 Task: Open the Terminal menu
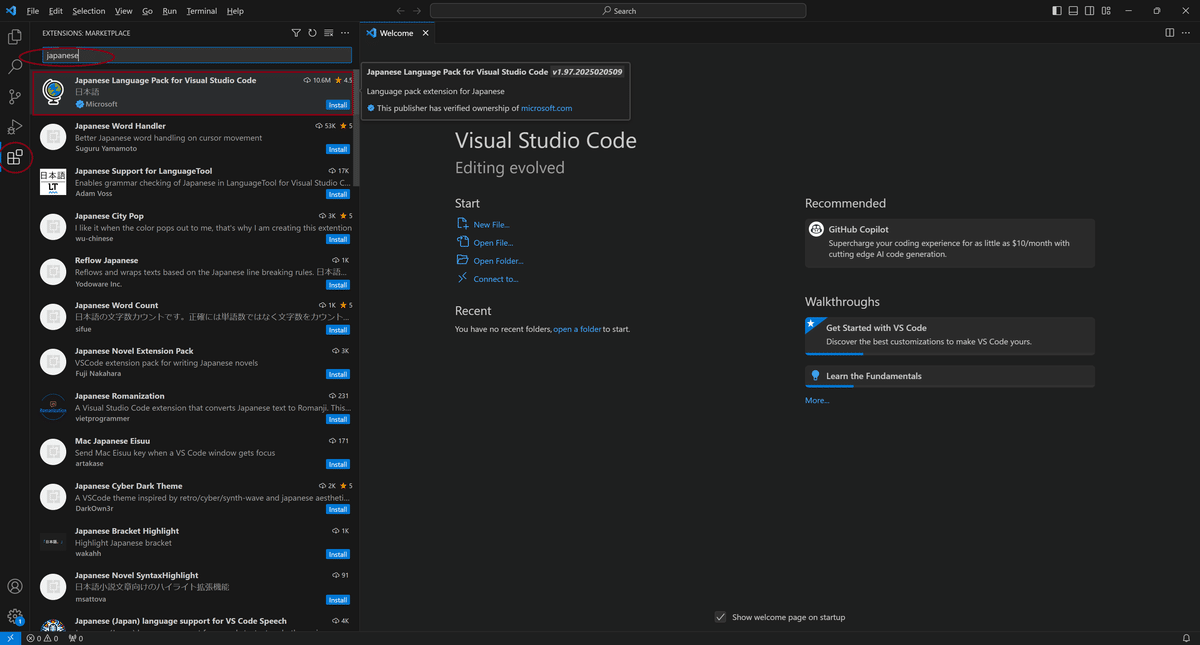[201, 11]
